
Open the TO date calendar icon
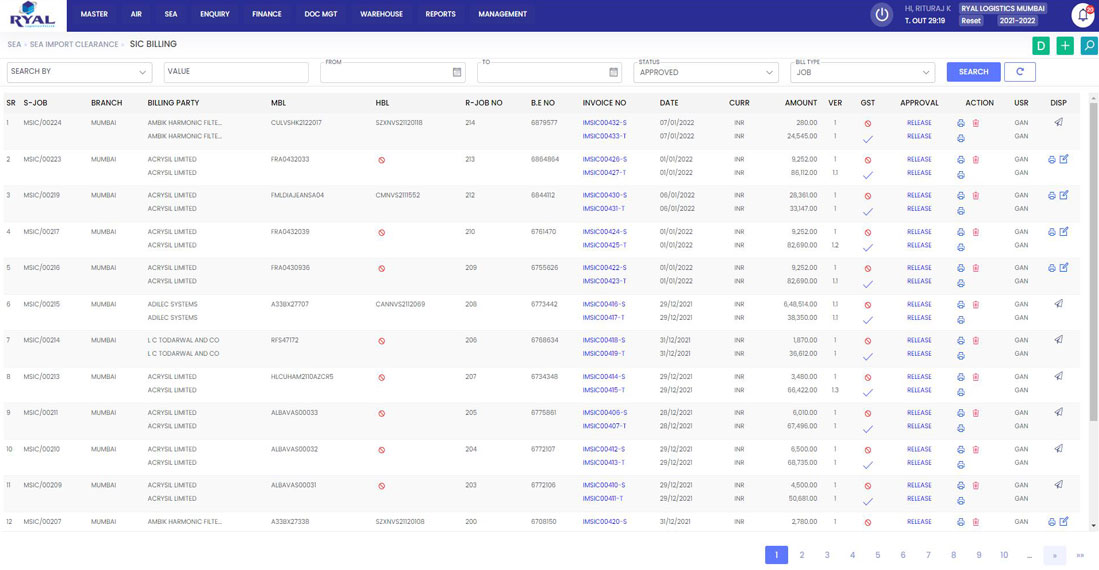point(613,72)
